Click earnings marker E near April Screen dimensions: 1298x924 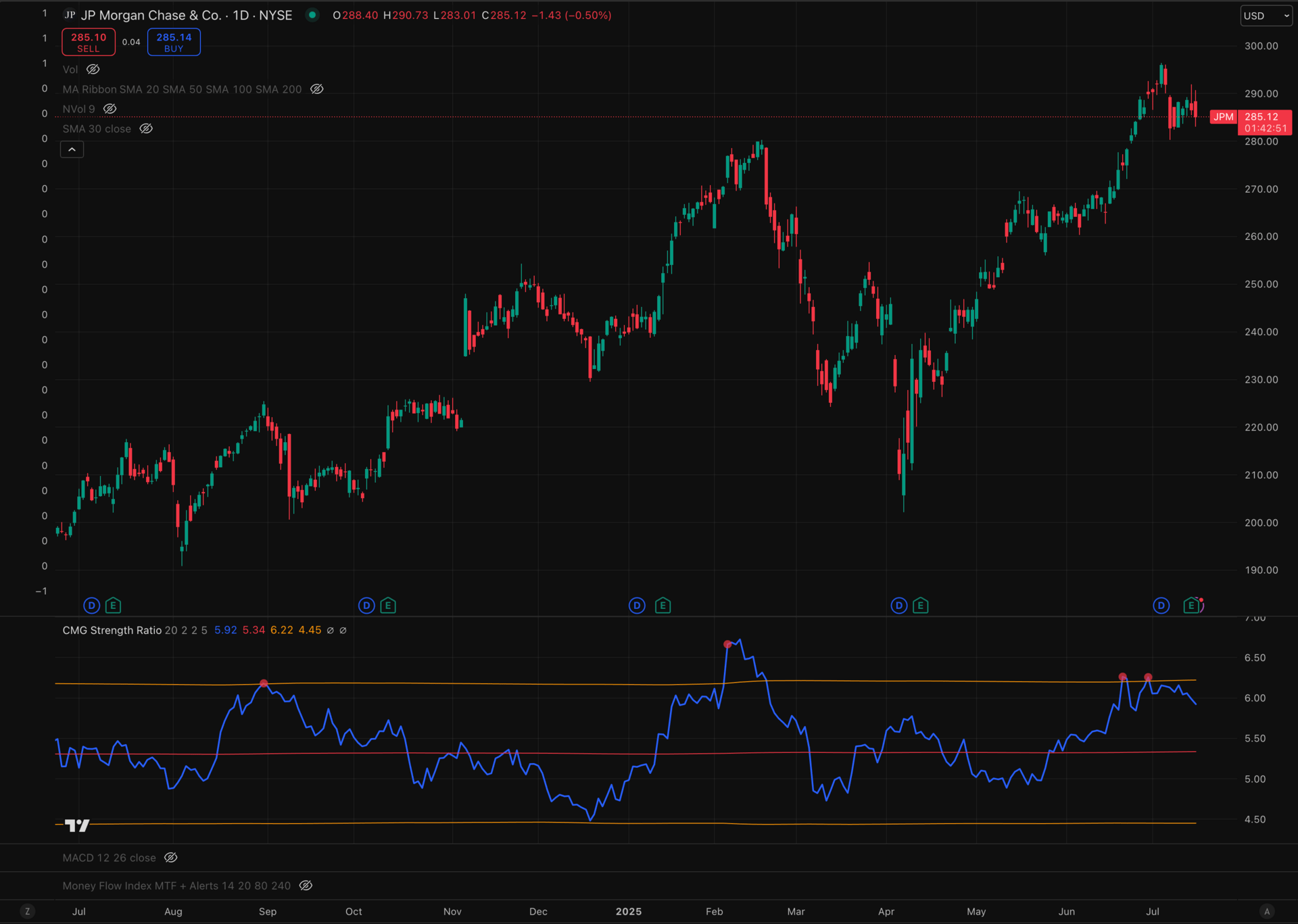[921, 606]
